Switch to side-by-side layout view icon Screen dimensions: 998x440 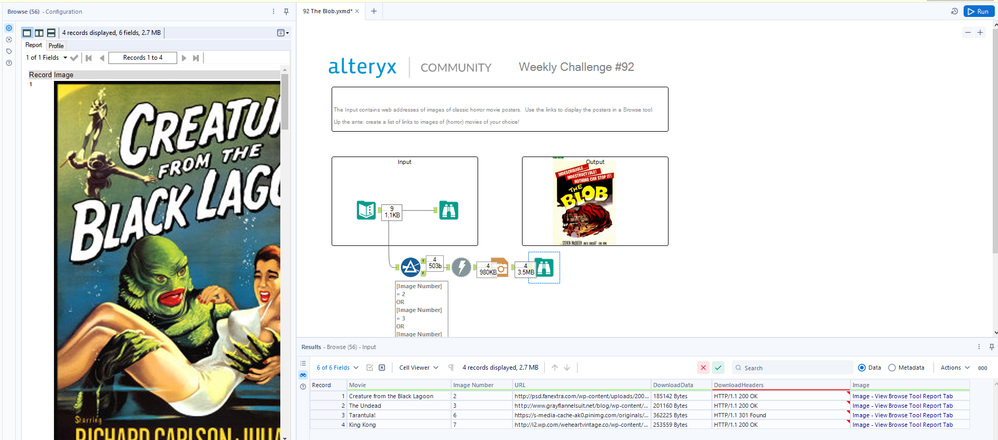click(x=39, y=32)
